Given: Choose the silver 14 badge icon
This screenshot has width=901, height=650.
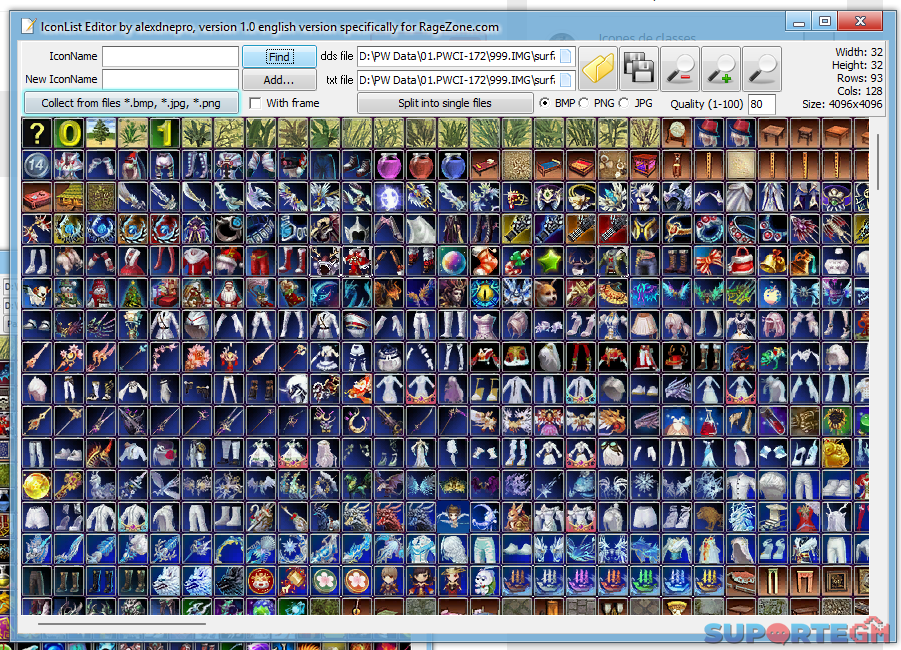Looking at the screenshot, I should (37, 165).
